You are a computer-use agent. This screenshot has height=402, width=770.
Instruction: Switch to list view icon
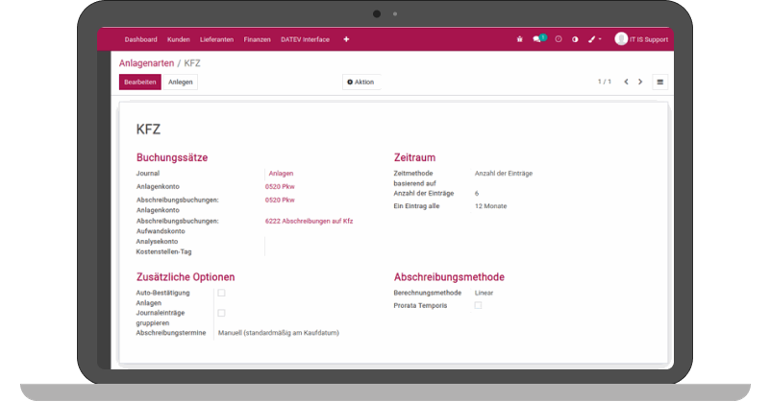click(x=660, y=82)
